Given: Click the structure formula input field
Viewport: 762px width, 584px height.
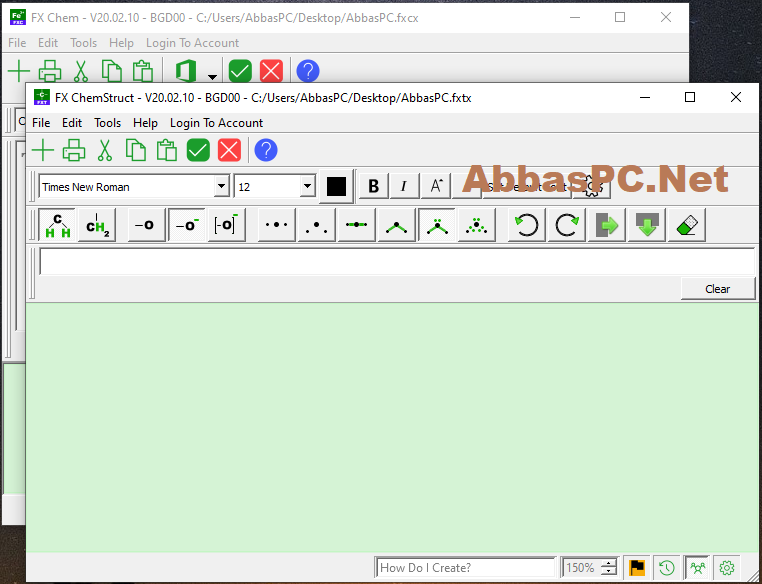Looking at the screenshot, I should [397, 261].
